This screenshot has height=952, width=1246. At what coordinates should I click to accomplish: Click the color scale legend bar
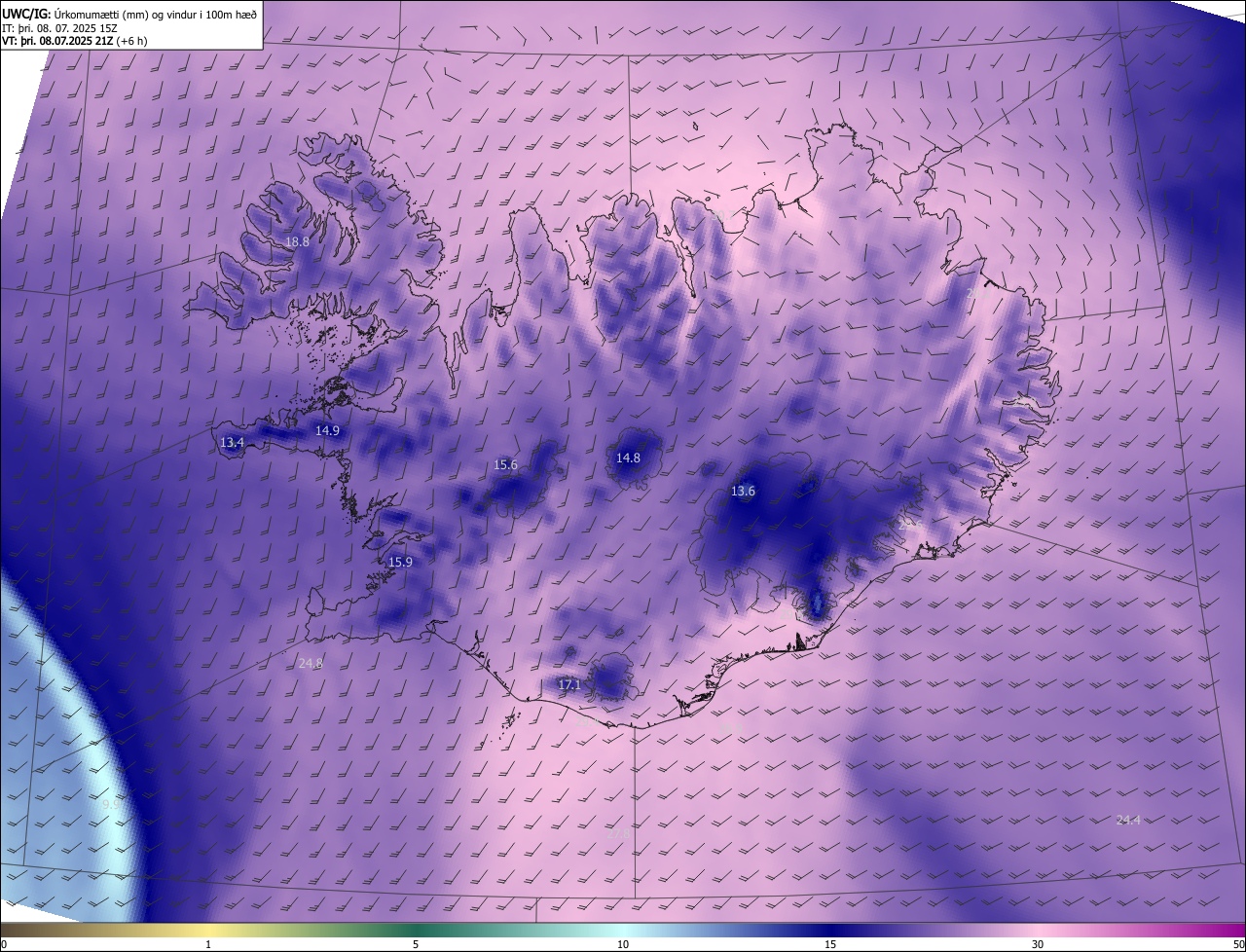click(623, 931)
